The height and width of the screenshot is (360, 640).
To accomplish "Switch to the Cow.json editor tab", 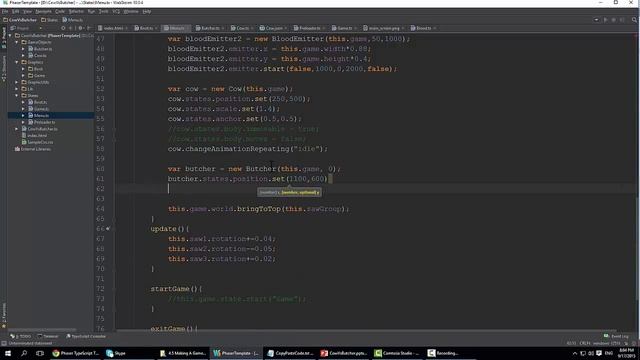I will [x=273, y=28].
